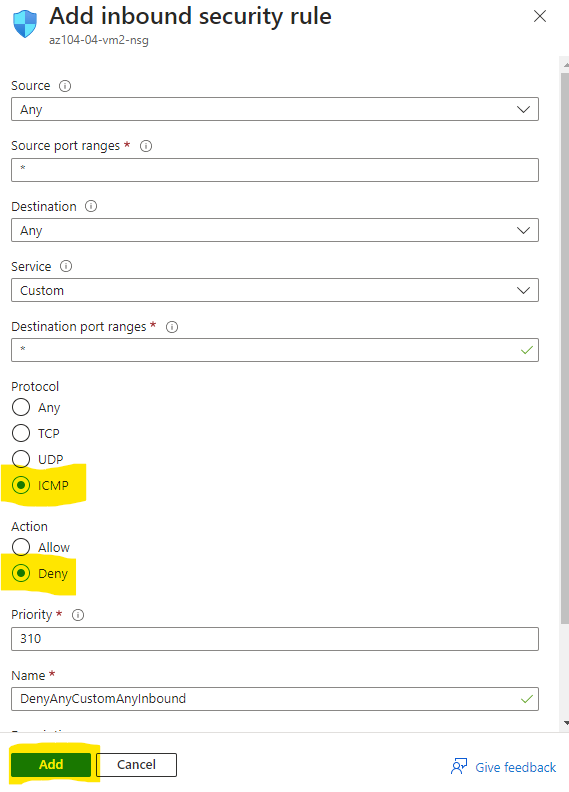The width and height of the screenshot is (569, 792).
Task: Click the Name field containing DenyAnyCustomAnyInbound
Action: pos(275,699)
